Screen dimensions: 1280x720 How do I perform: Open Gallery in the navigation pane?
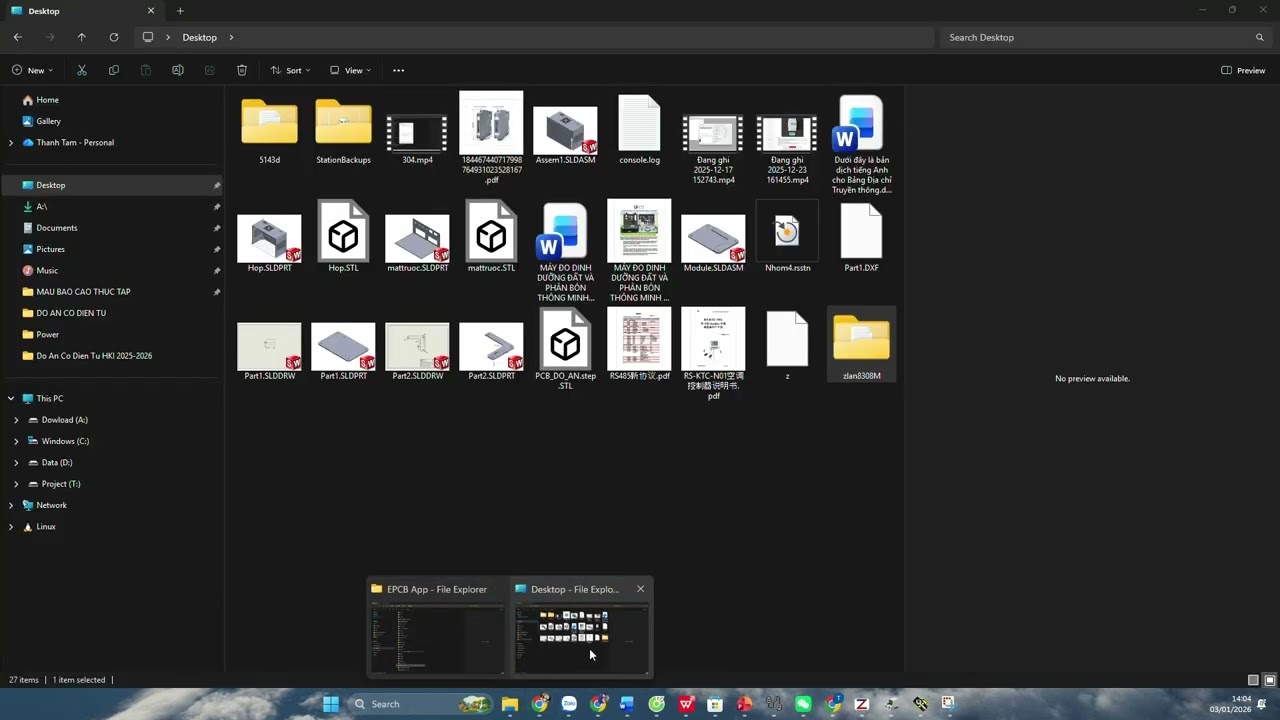click(x=48, y=121)
